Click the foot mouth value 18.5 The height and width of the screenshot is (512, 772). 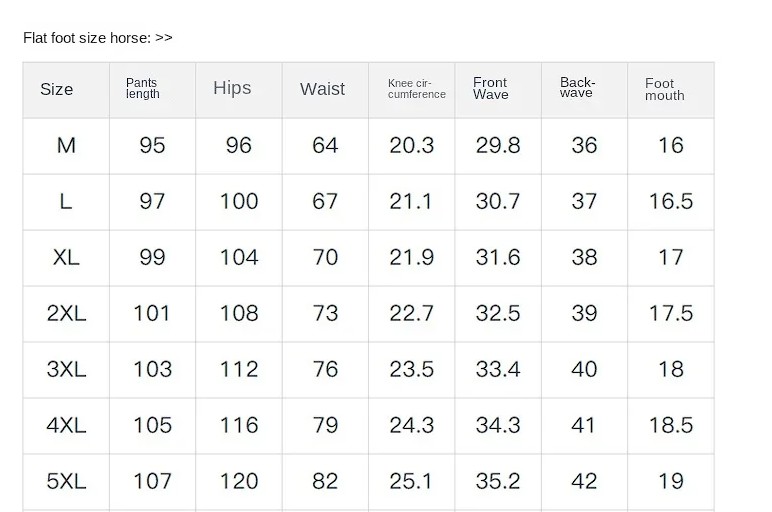pos(671,425)
